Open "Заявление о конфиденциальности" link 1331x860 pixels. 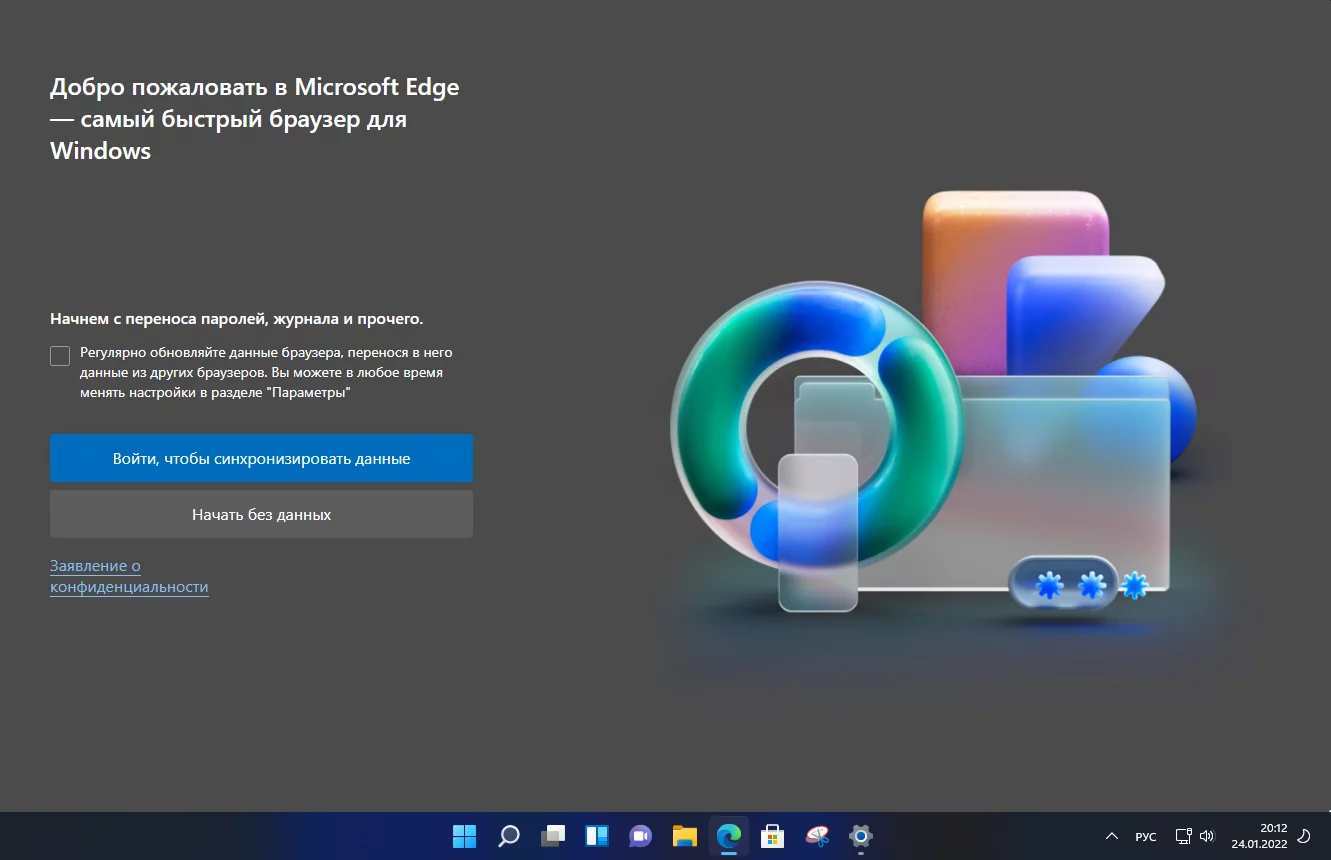(129, 577)
